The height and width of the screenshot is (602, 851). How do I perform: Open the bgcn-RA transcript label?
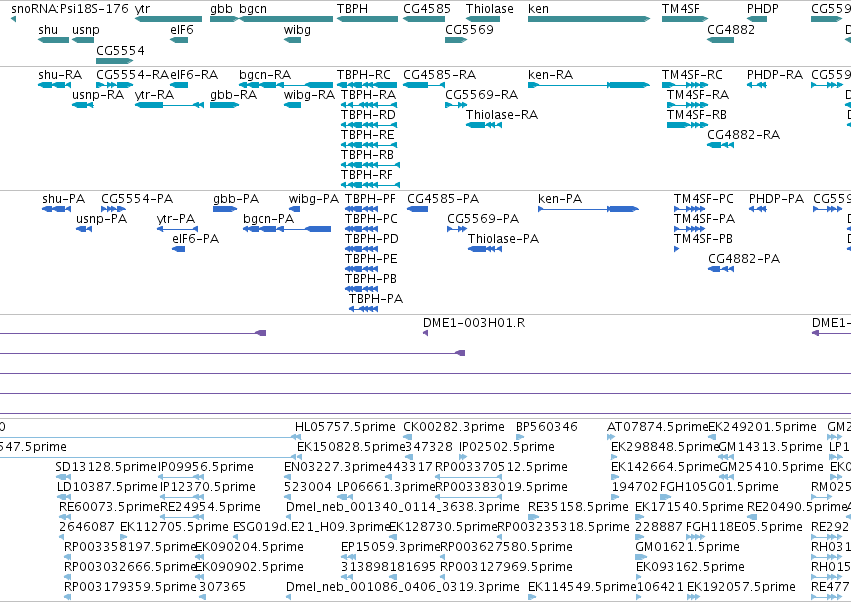(x=265, y=74)
